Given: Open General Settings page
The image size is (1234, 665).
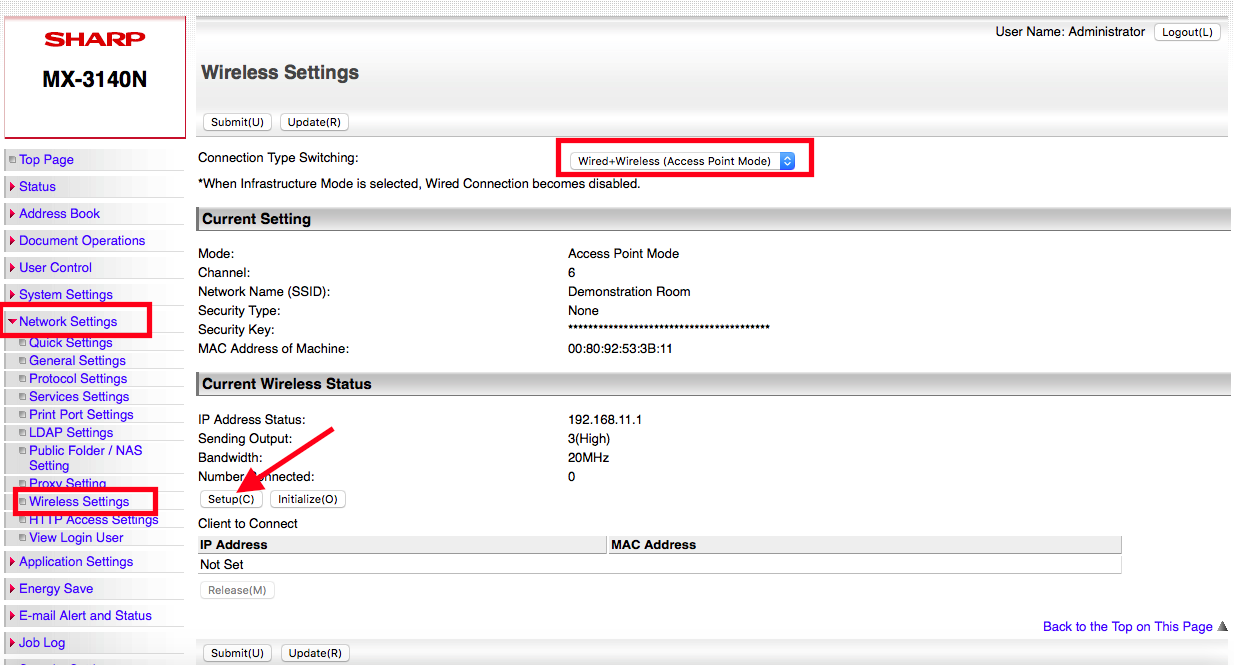Looking at the screenshot, I should point(77,361).
